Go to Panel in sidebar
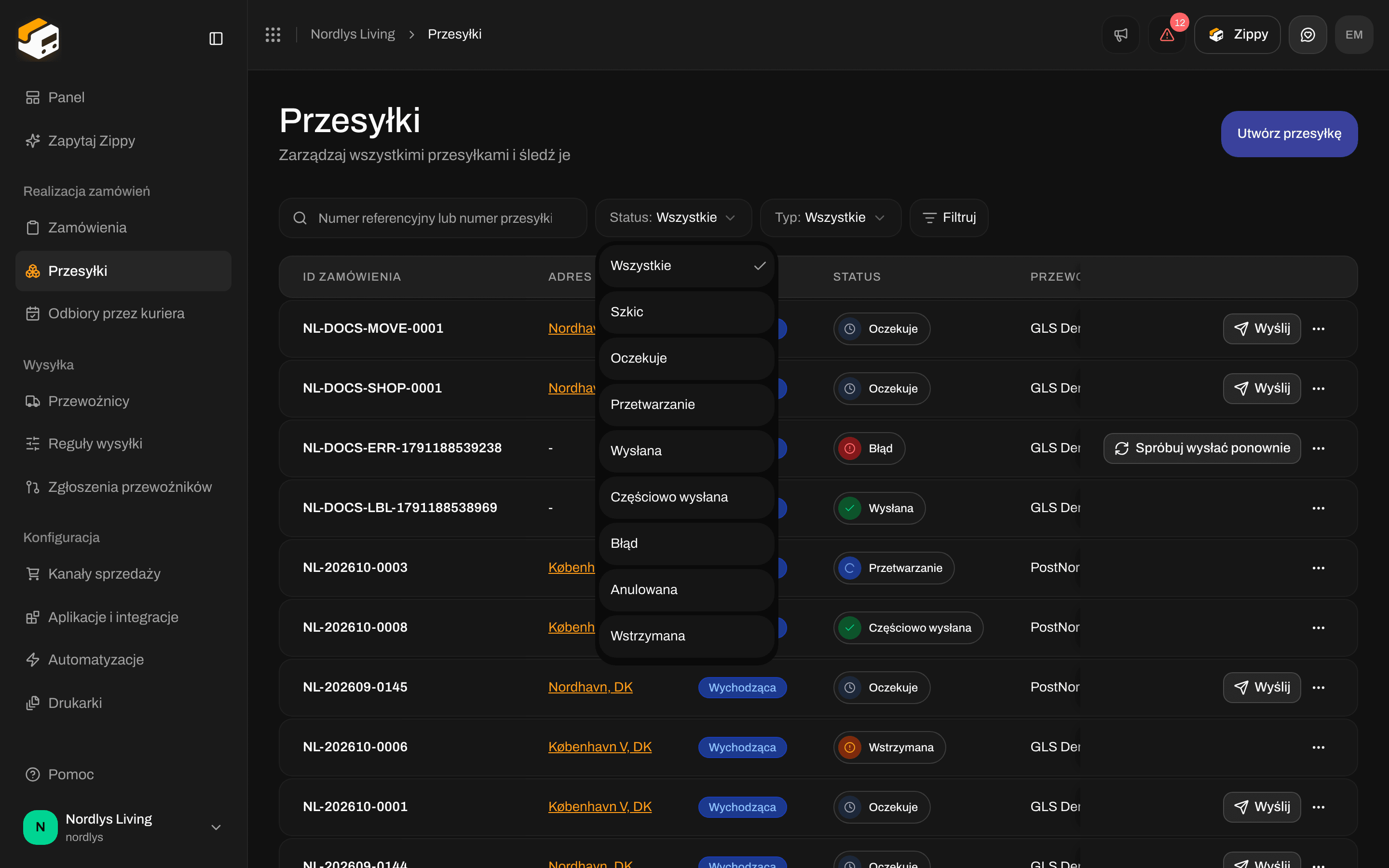 (x=123, y=97)
